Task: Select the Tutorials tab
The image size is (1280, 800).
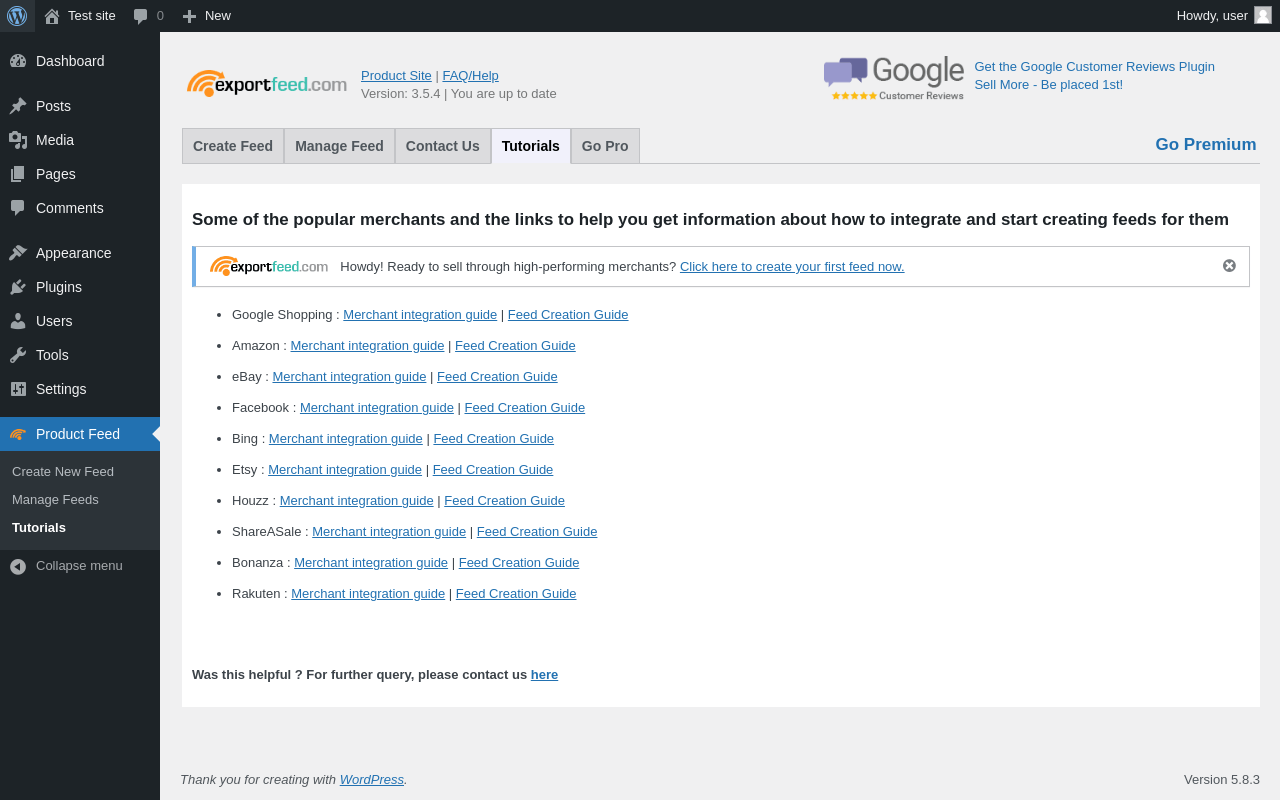Action: coord(531,146)
